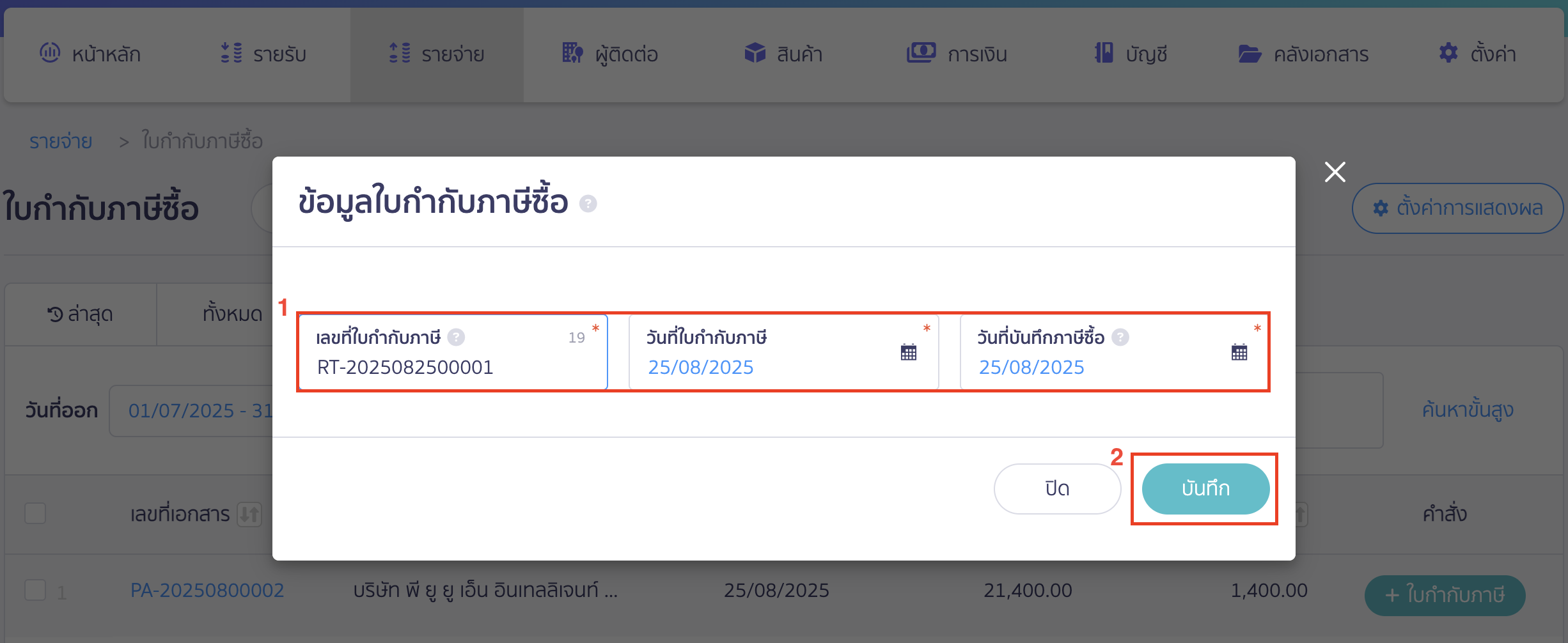Click help icon beside เลขที่ใบกำกับภาษี label
1568x643 pixels.
tap(456, 337)
